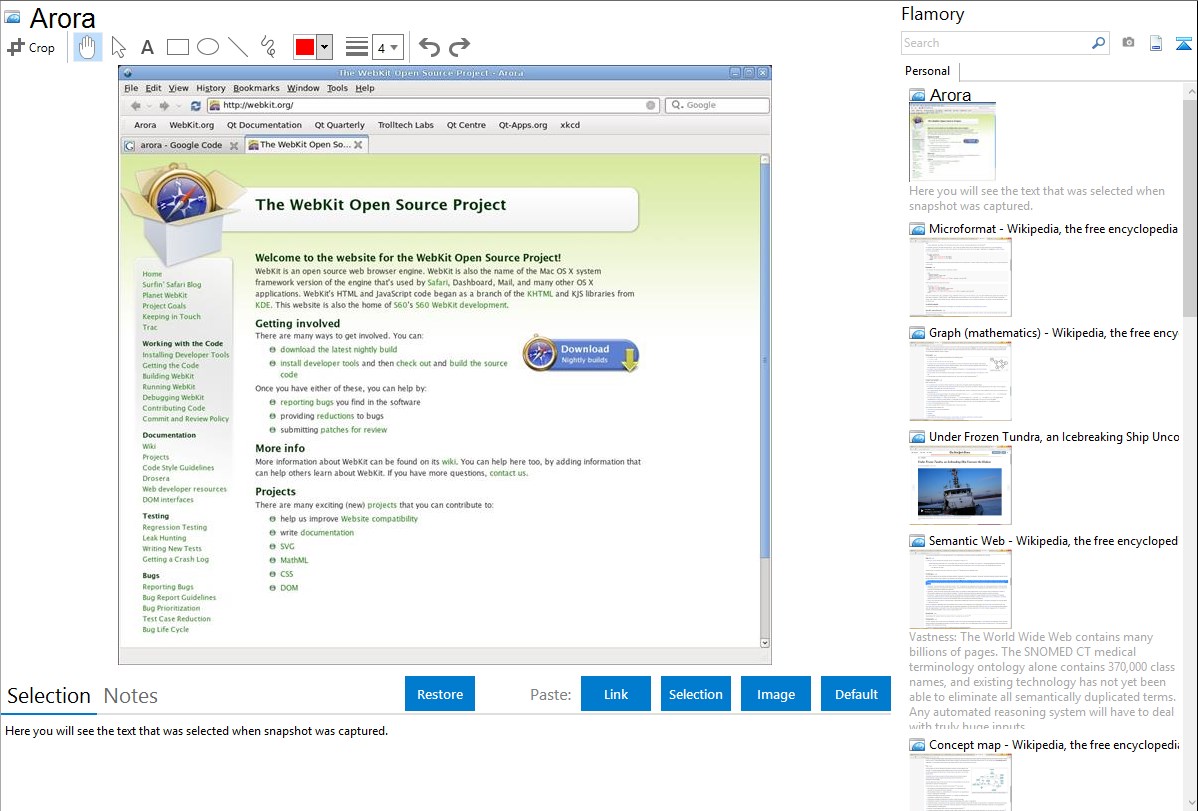The image size is (1198, 811).
Task: Click the xkcd bookmark
Action: [x=570, y=125]
